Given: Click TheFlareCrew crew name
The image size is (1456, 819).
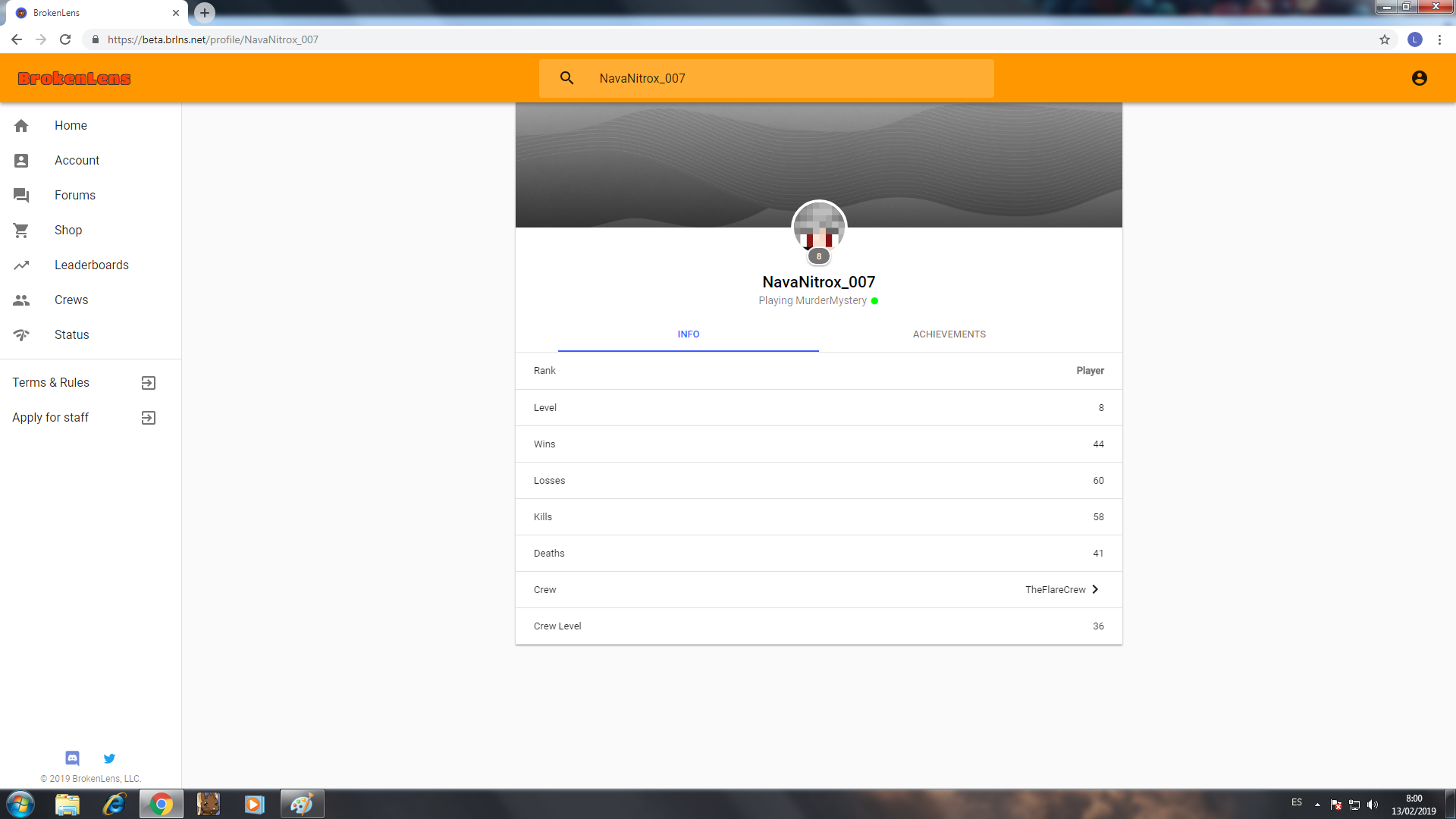Looking at the screenshot, I should coord(1056,590).
